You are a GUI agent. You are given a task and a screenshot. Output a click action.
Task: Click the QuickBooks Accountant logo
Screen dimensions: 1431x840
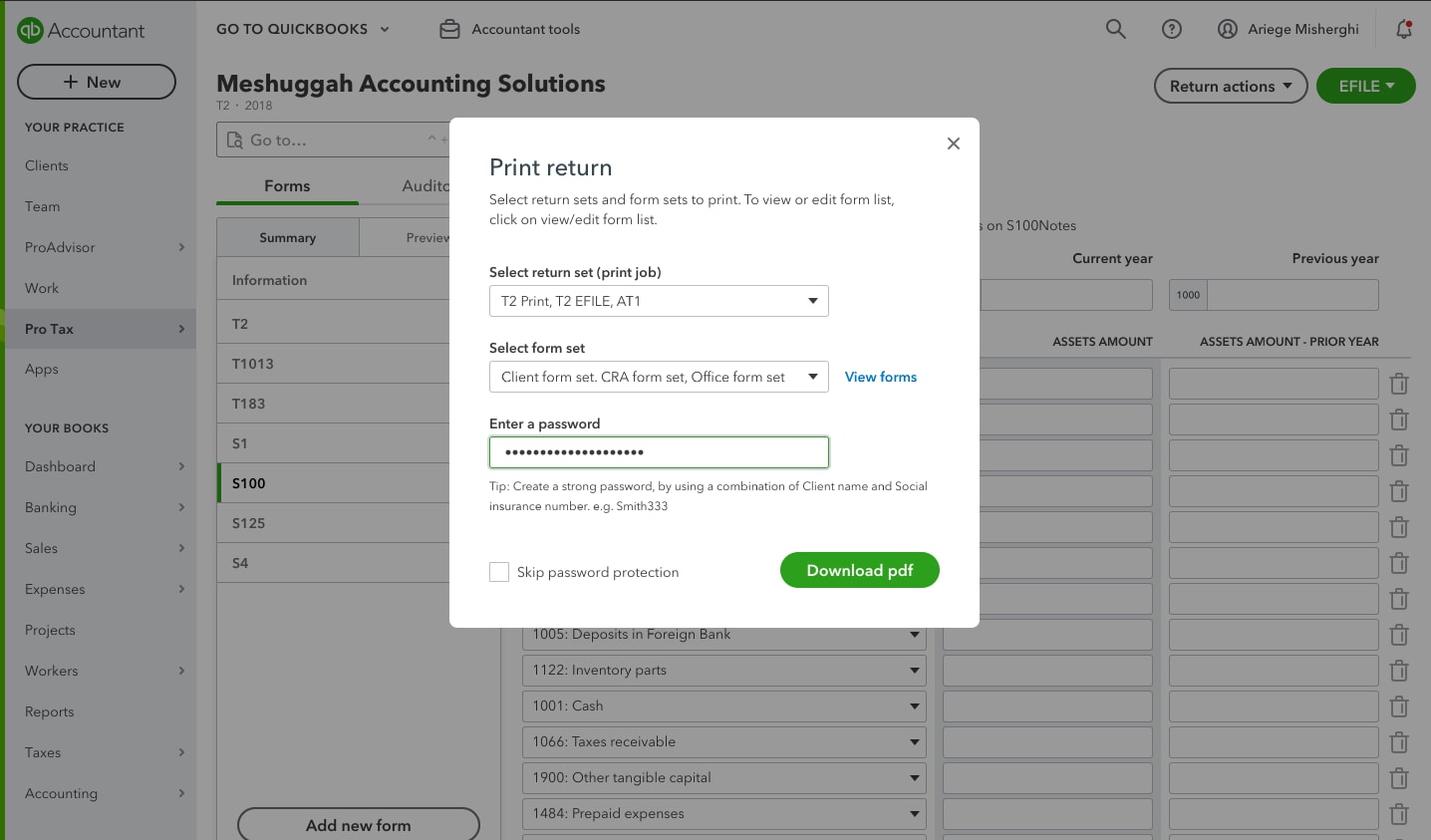(81, 31)
